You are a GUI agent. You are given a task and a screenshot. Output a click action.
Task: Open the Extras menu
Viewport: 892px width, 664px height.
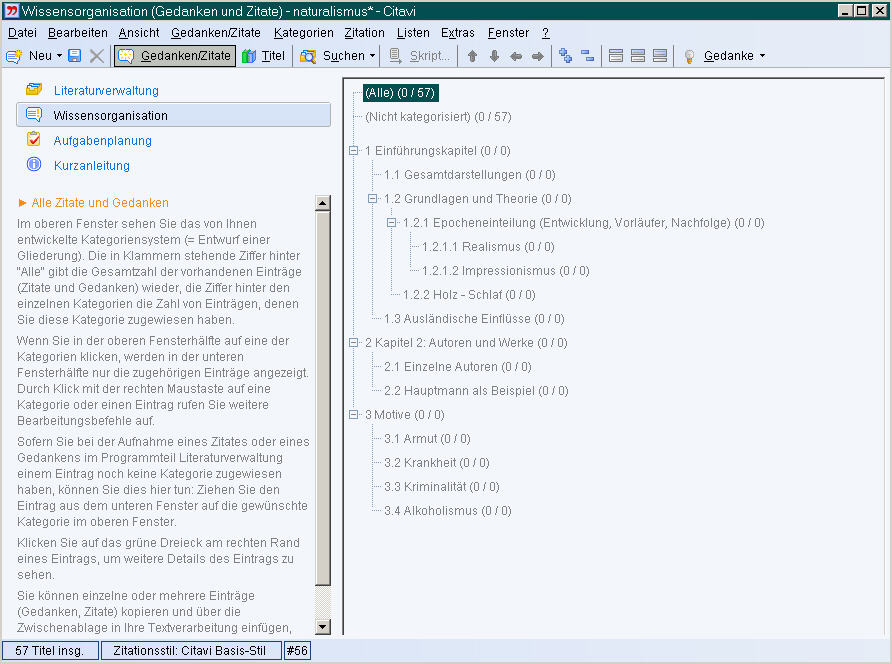[x=458, y=33]
